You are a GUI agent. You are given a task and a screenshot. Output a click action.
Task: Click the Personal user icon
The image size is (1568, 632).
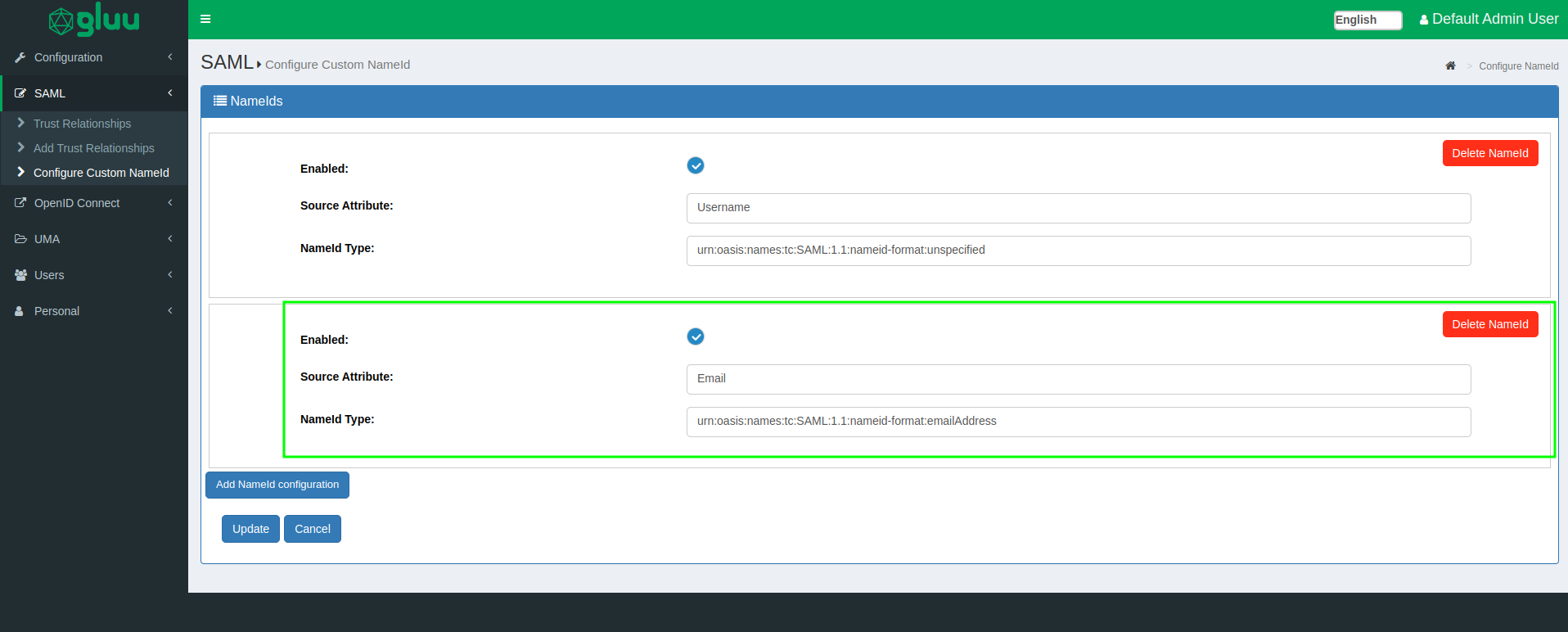[x=20, y=311]
